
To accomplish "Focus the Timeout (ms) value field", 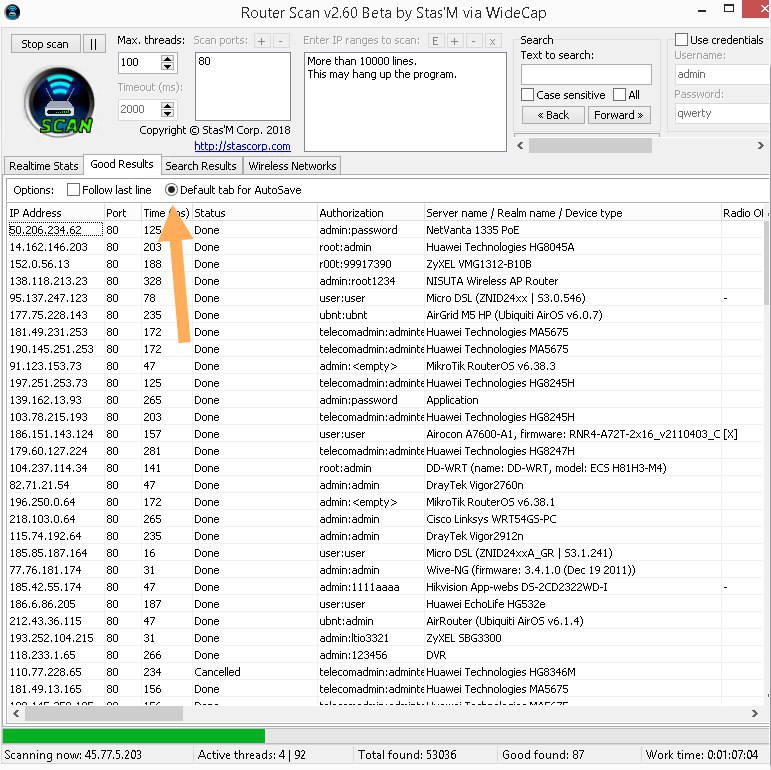I will (x=140, y=109).
